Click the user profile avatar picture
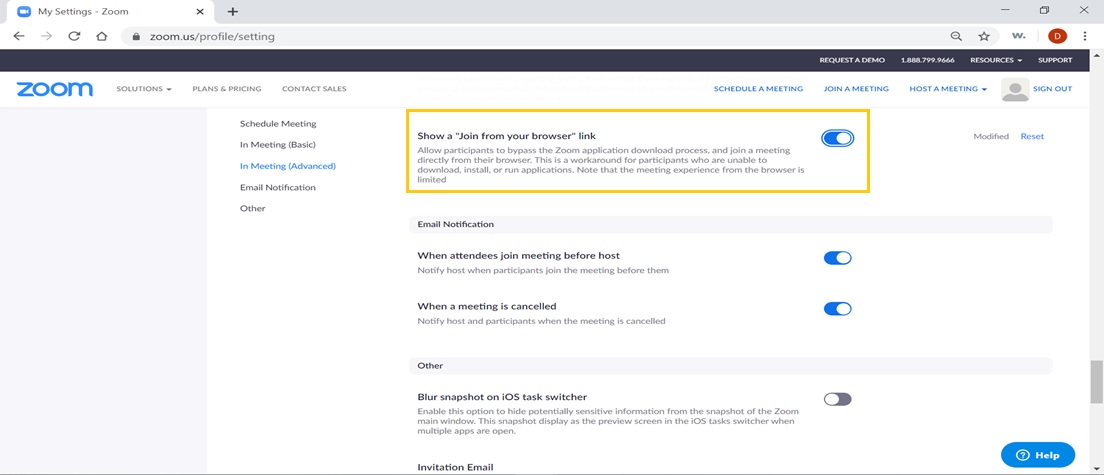The width and height of the screenshot is (1104, 475). 1015,89
